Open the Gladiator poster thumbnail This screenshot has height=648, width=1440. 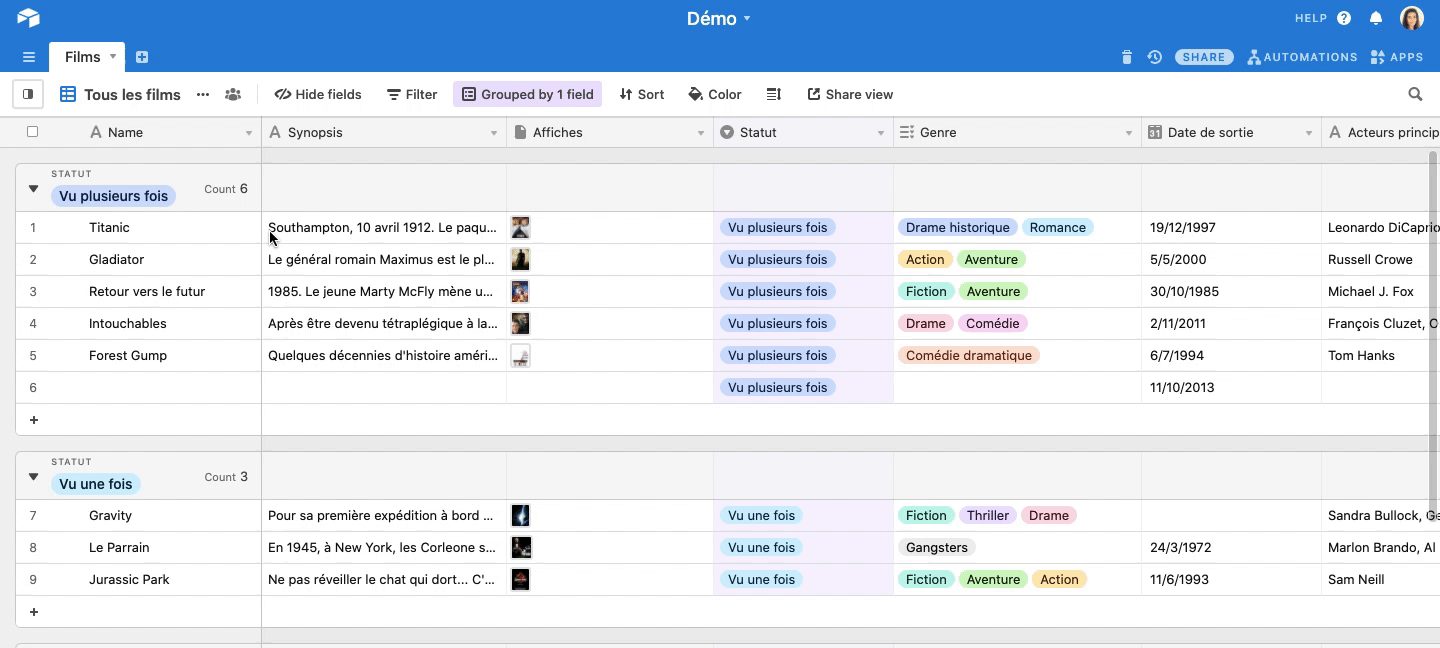click(x=520, y=259)
